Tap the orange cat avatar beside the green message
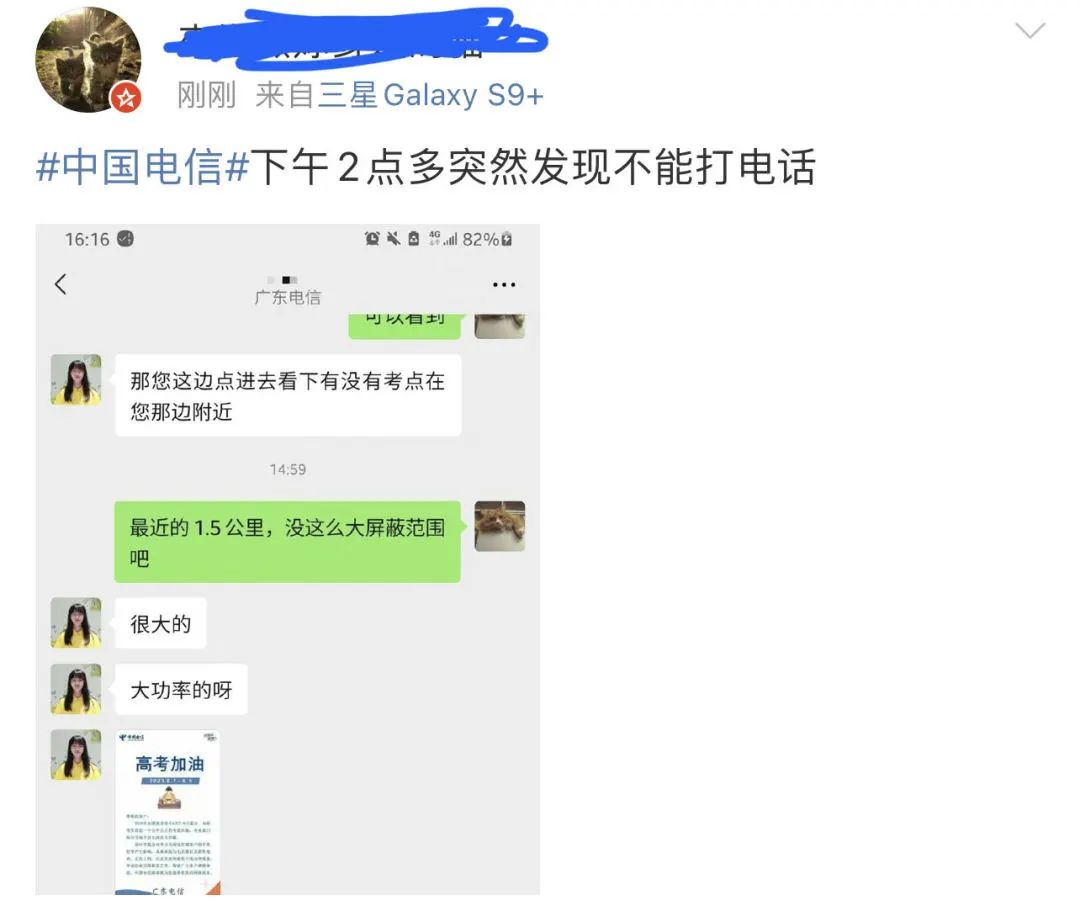This screenshot has width=1080, height=911. pyautogui.click(x=500, y=526)
